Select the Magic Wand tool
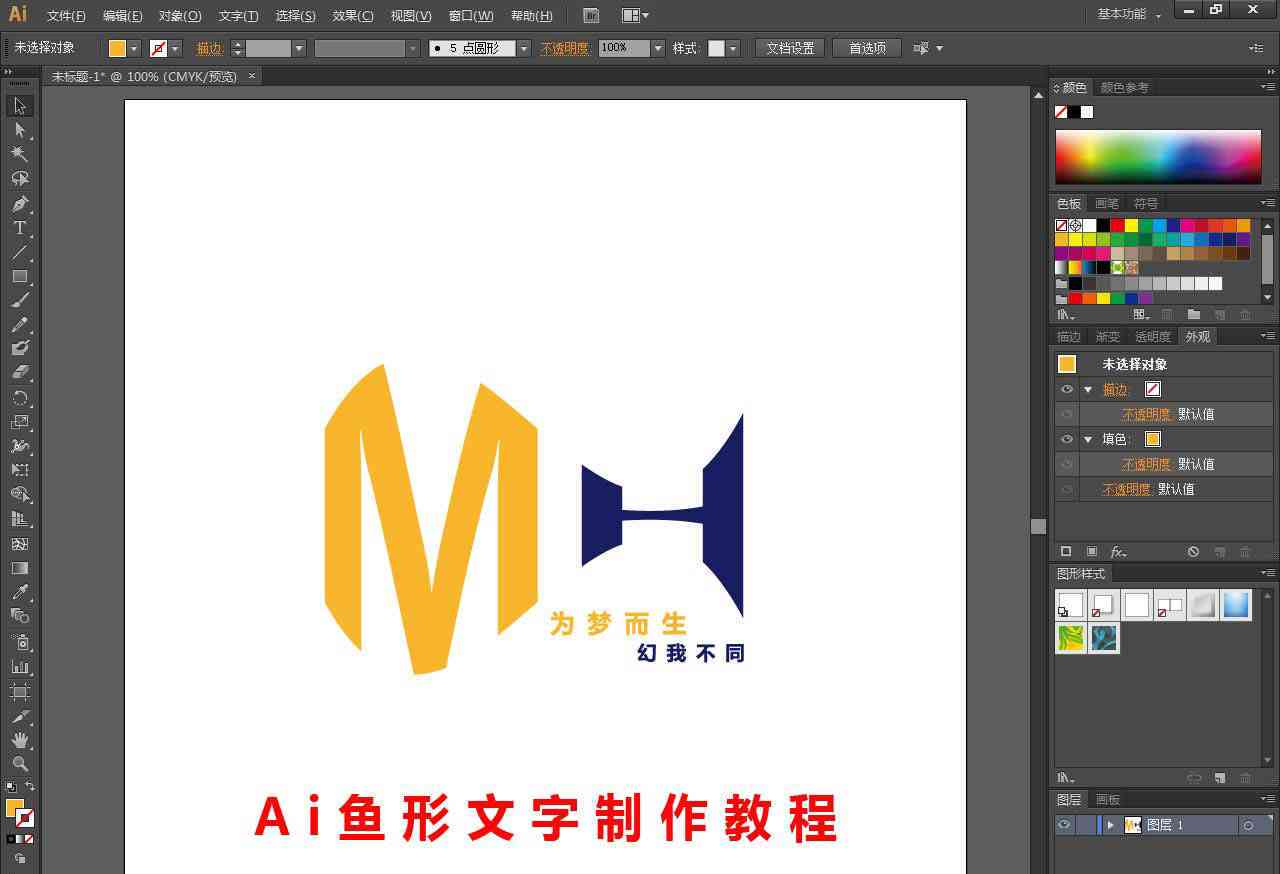 click(19, 154)
